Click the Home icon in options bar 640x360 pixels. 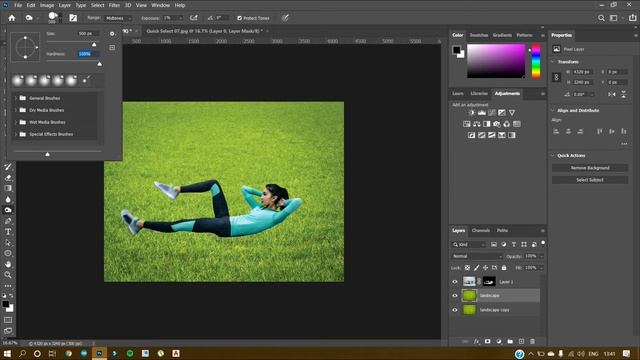(12, 18)
